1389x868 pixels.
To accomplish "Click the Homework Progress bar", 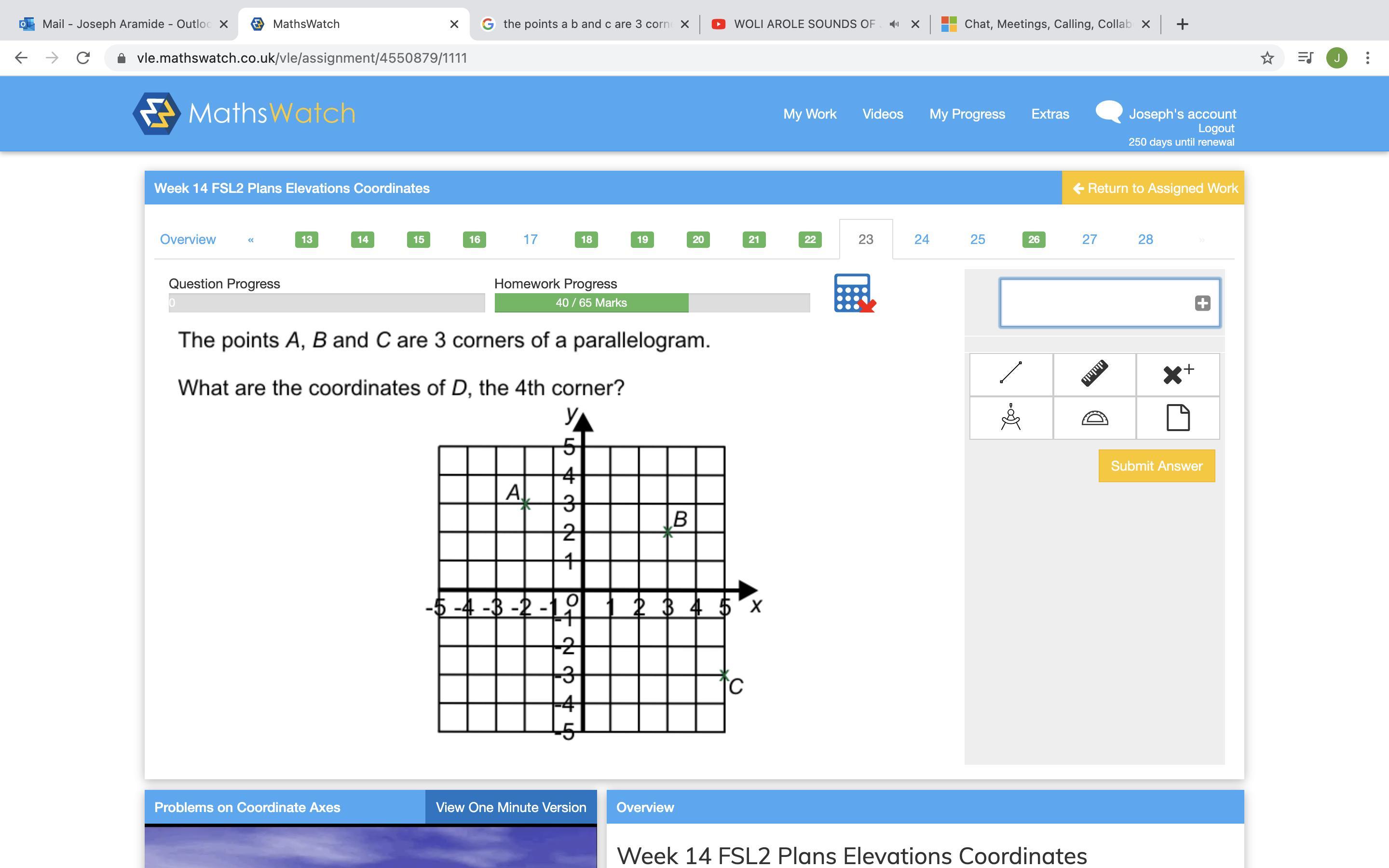I will (x=652, y=302).
